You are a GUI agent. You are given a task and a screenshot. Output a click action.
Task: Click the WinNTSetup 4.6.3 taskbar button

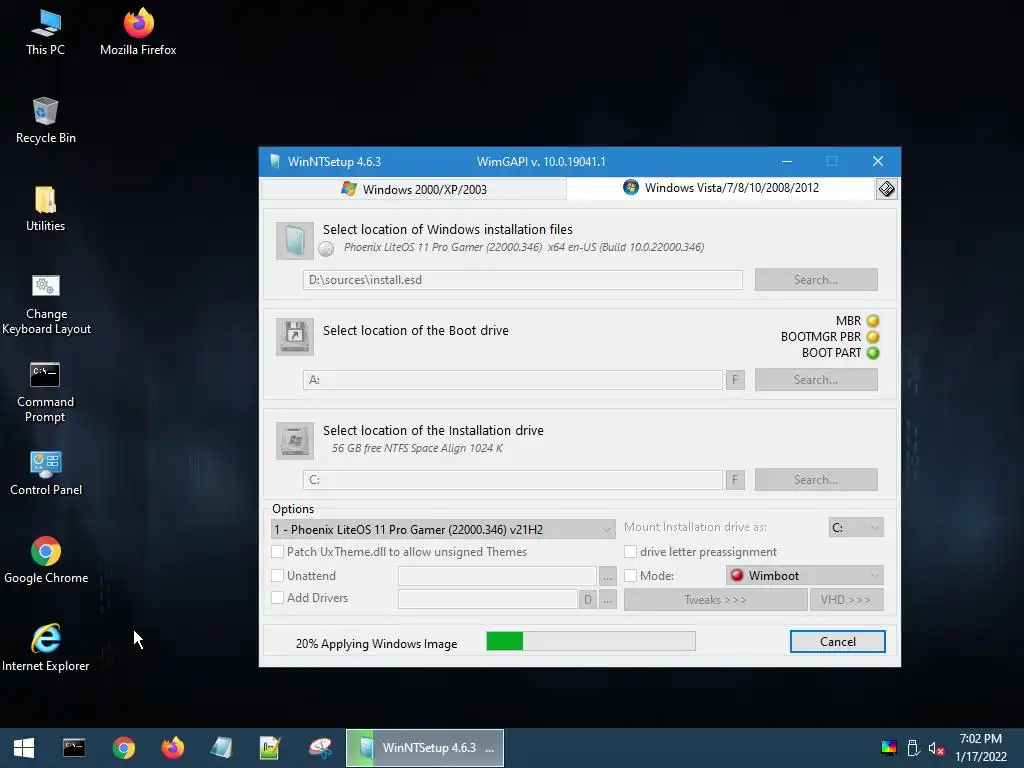point(424,748)
